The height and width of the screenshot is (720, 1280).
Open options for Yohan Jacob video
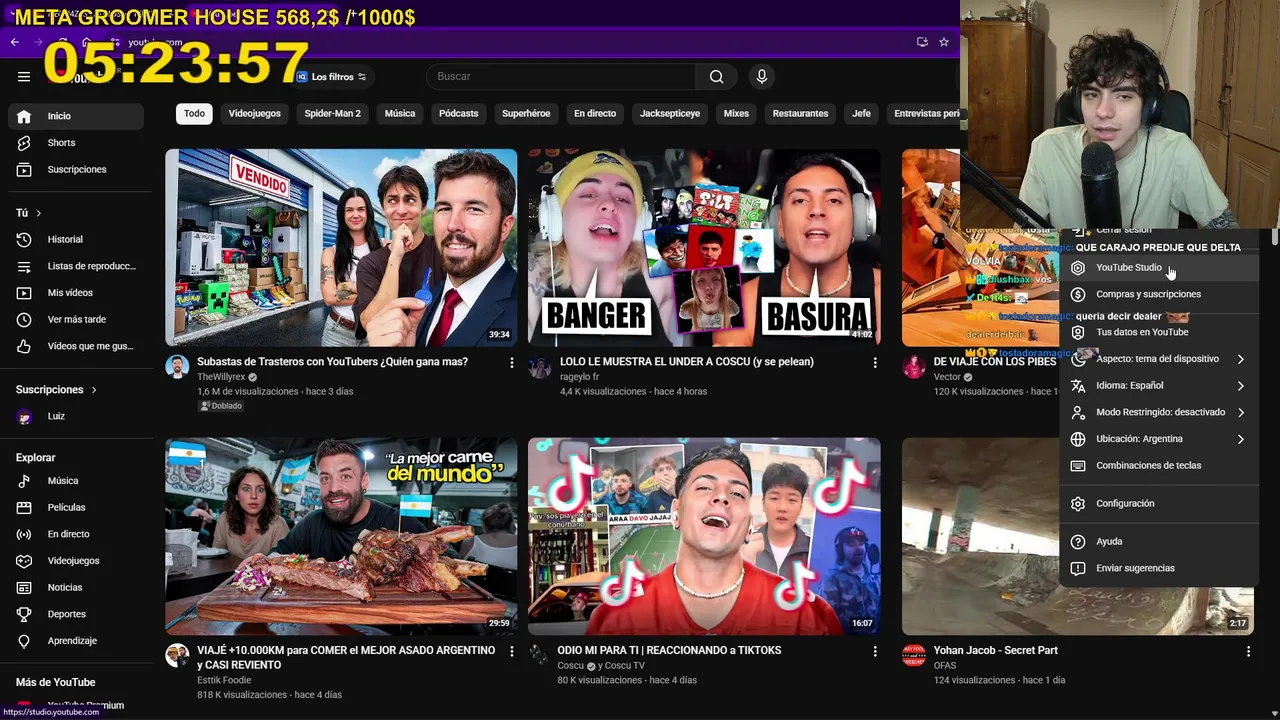coord(1248,651)
